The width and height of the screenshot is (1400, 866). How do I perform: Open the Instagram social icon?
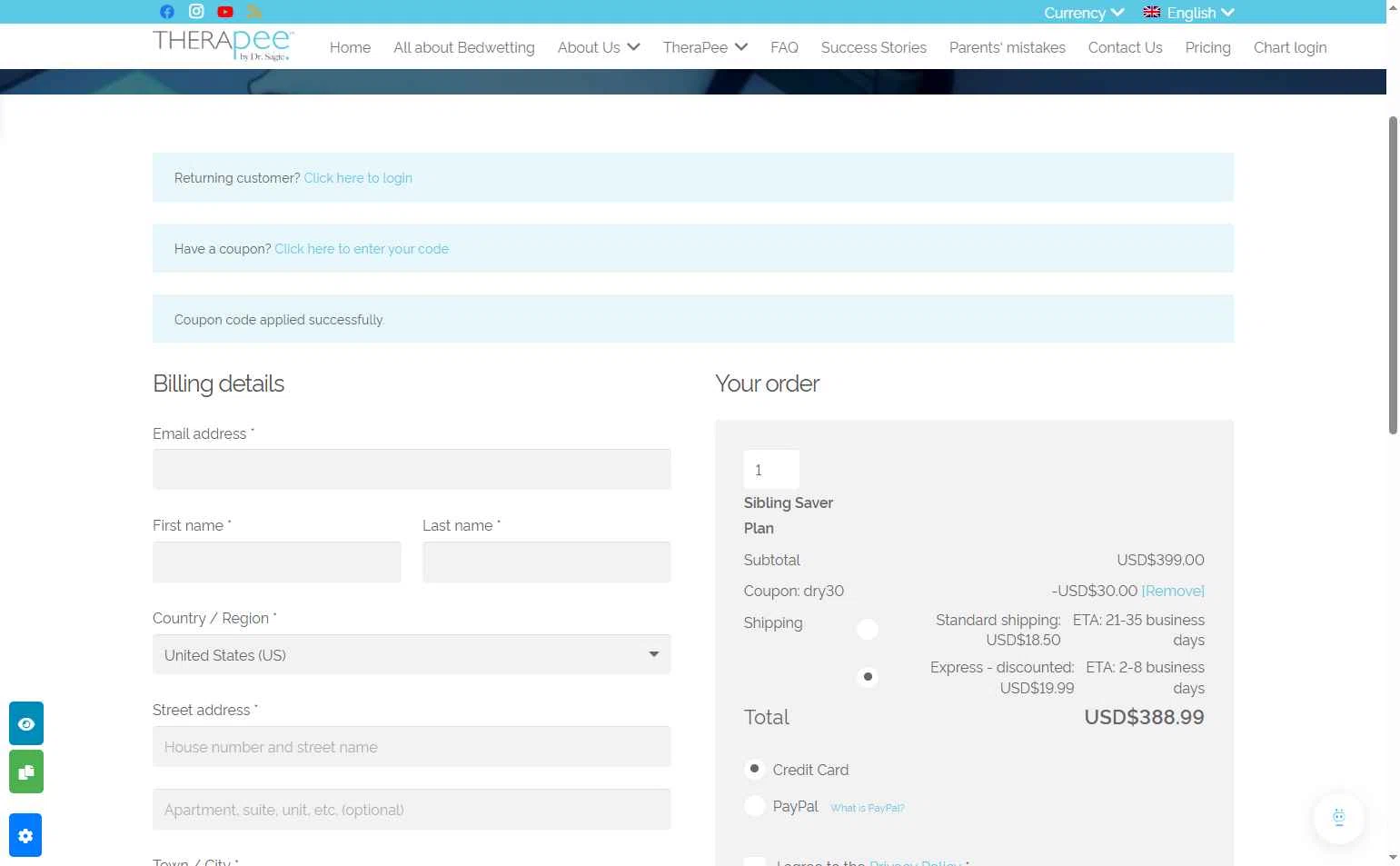click(x=196, y=11)
